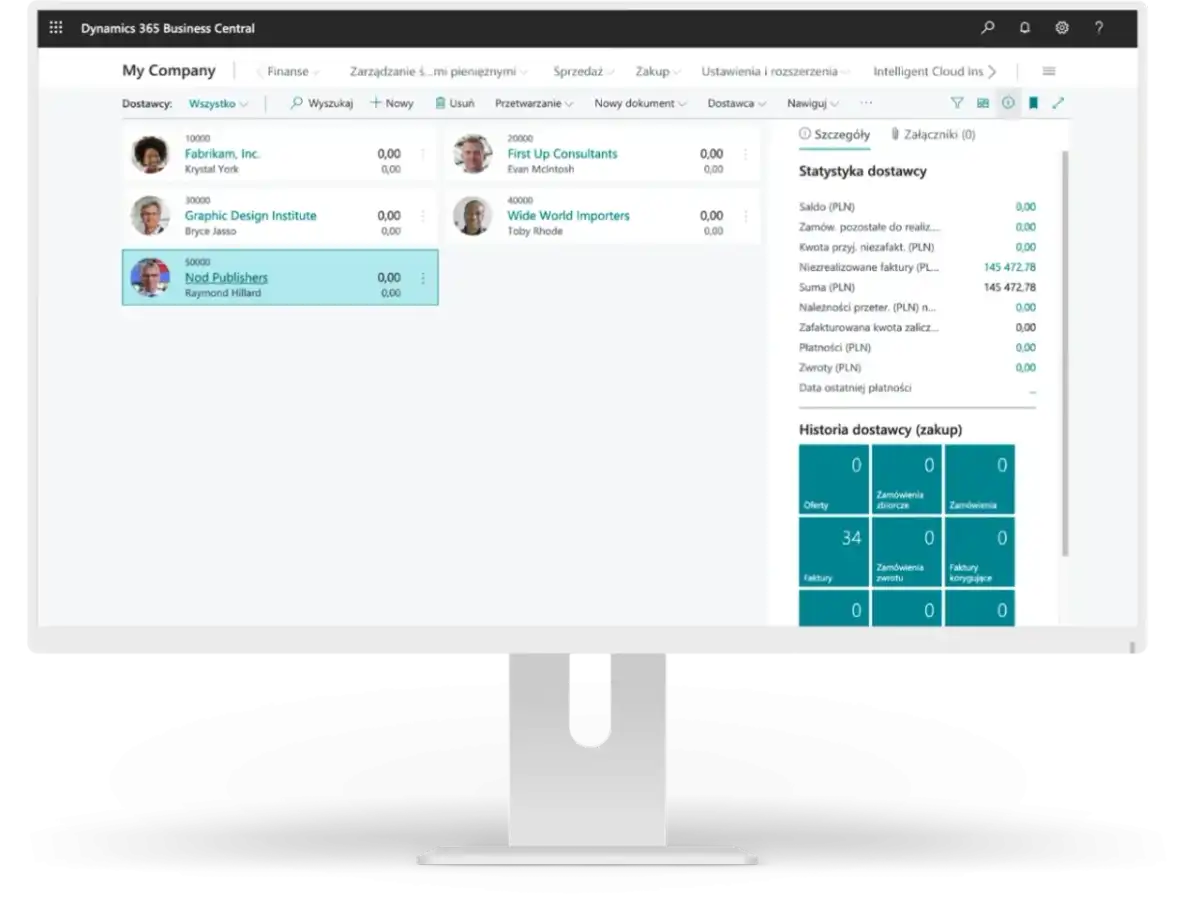Screen dimensions: 1200x918
Task: Open the app launcher waffle icon
Action: click(x=56, y=28)
